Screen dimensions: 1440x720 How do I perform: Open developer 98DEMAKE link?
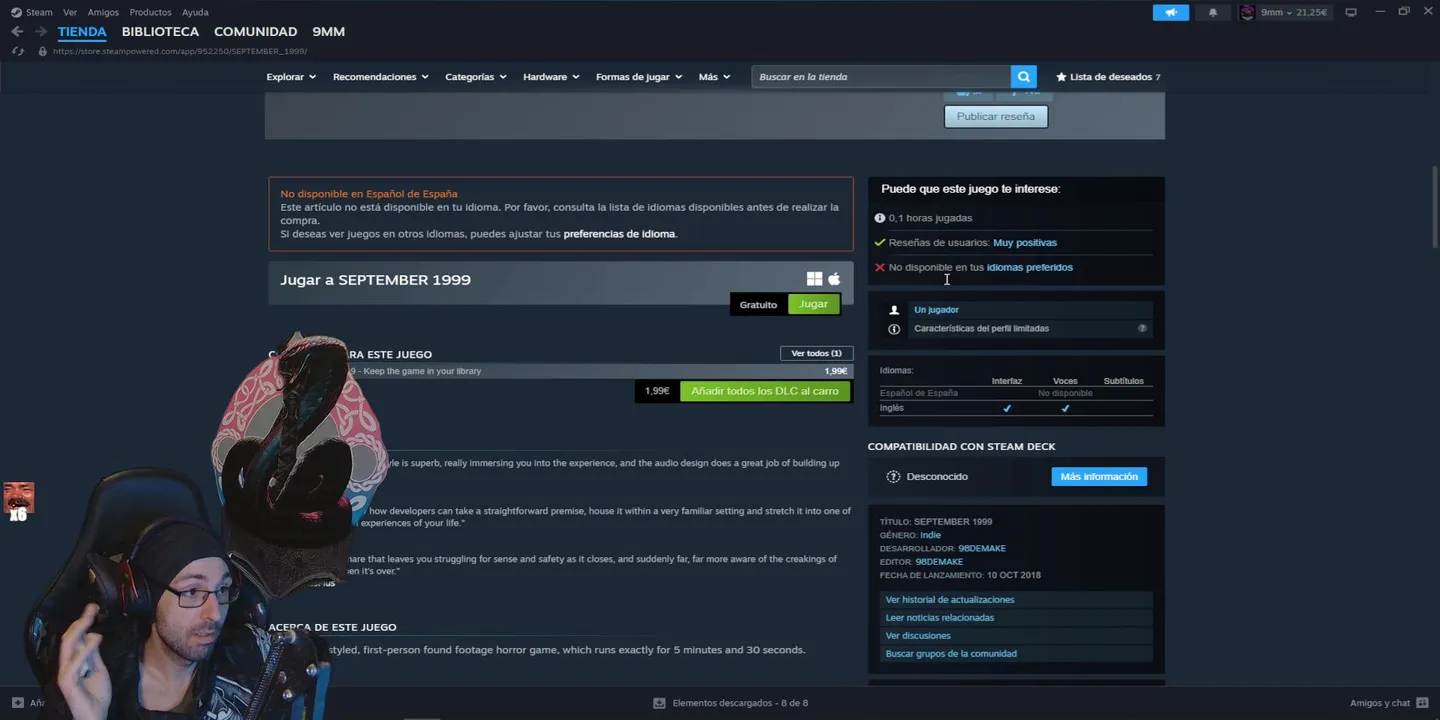982,549
